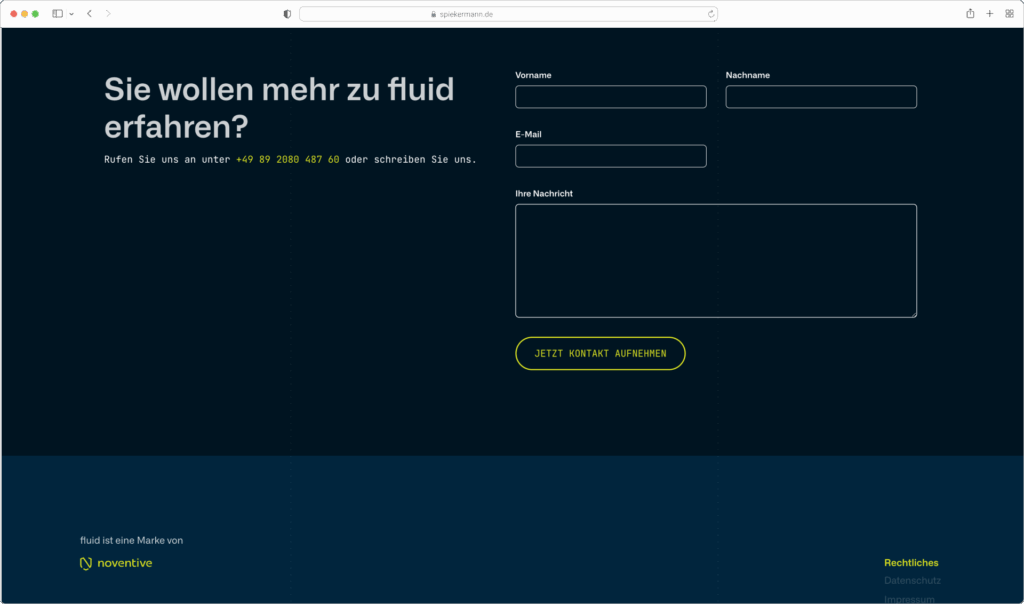Open the Datenschutz link in the footer

911,579
